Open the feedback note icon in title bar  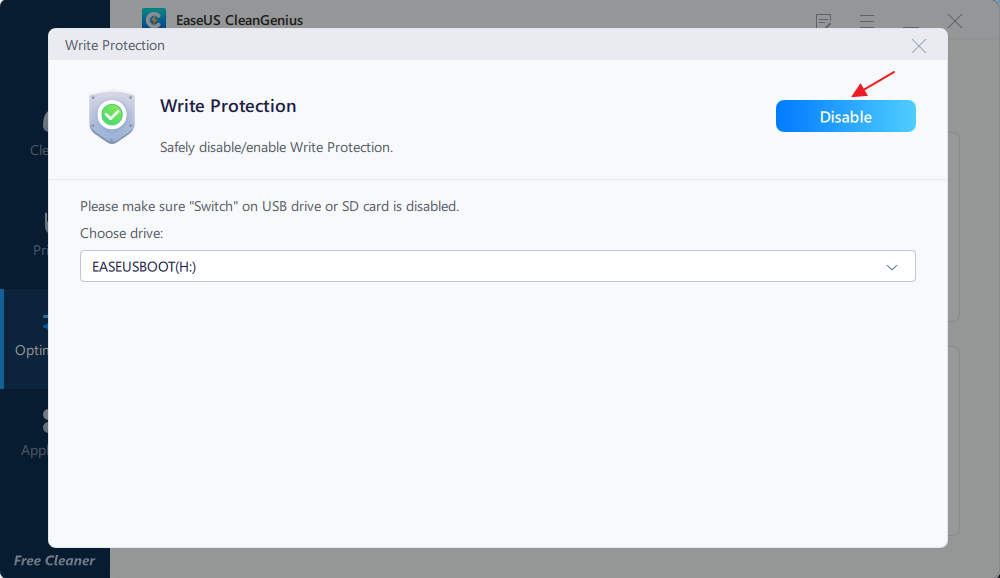point(823,21)
